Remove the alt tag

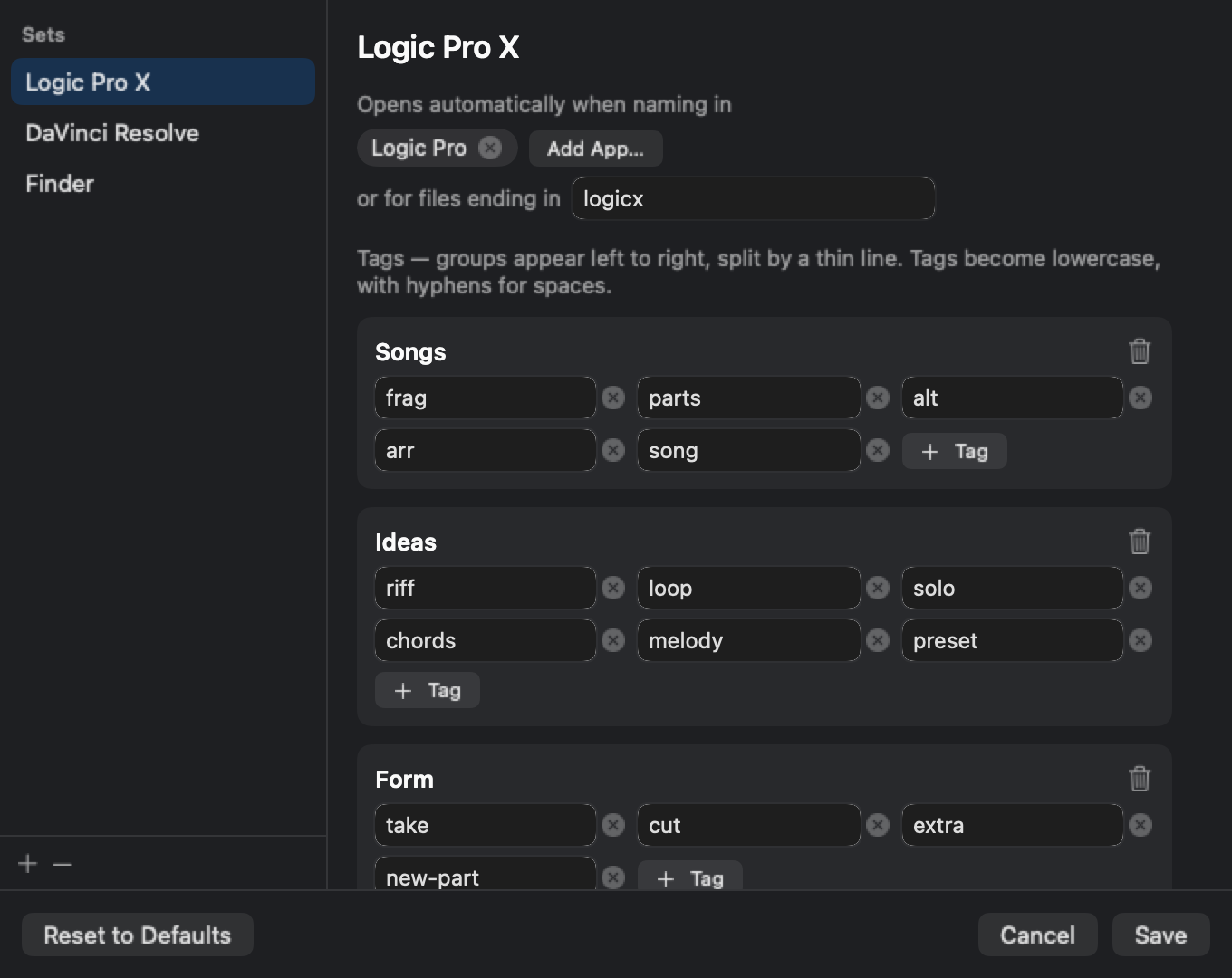coord(1141,398)
